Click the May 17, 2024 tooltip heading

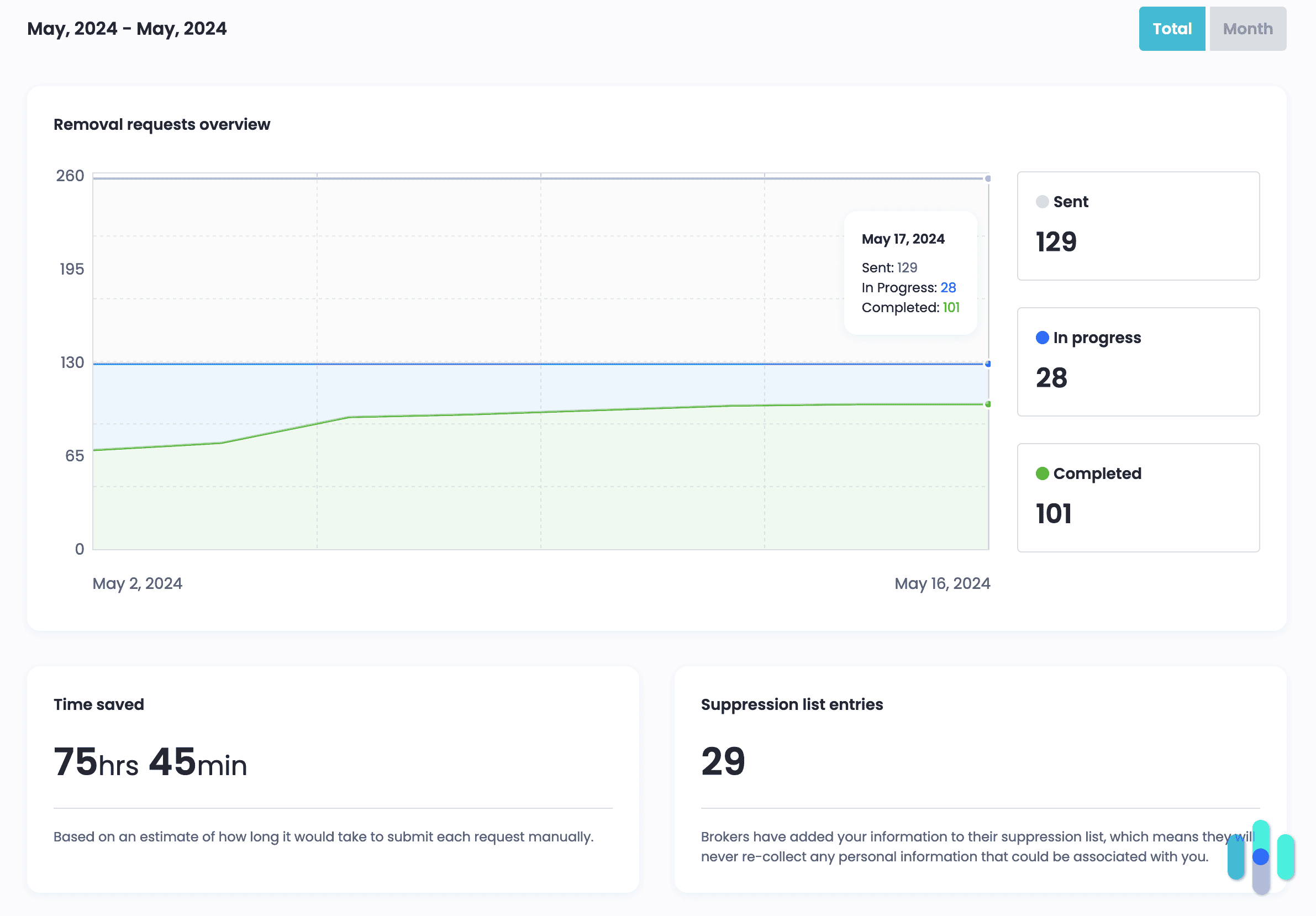[x=903, y=239]
